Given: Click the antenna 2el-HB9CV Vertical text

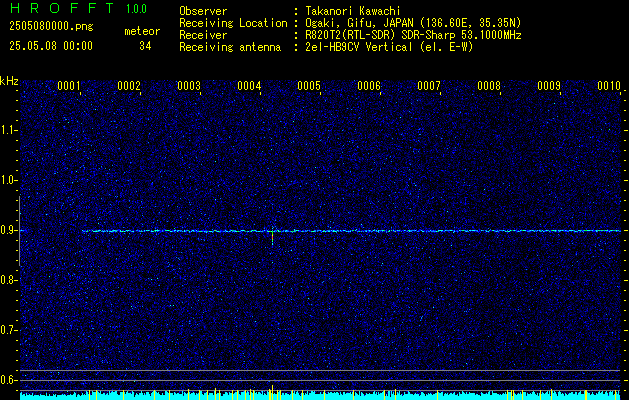Looking at the screenshot, I should (390, 47).
